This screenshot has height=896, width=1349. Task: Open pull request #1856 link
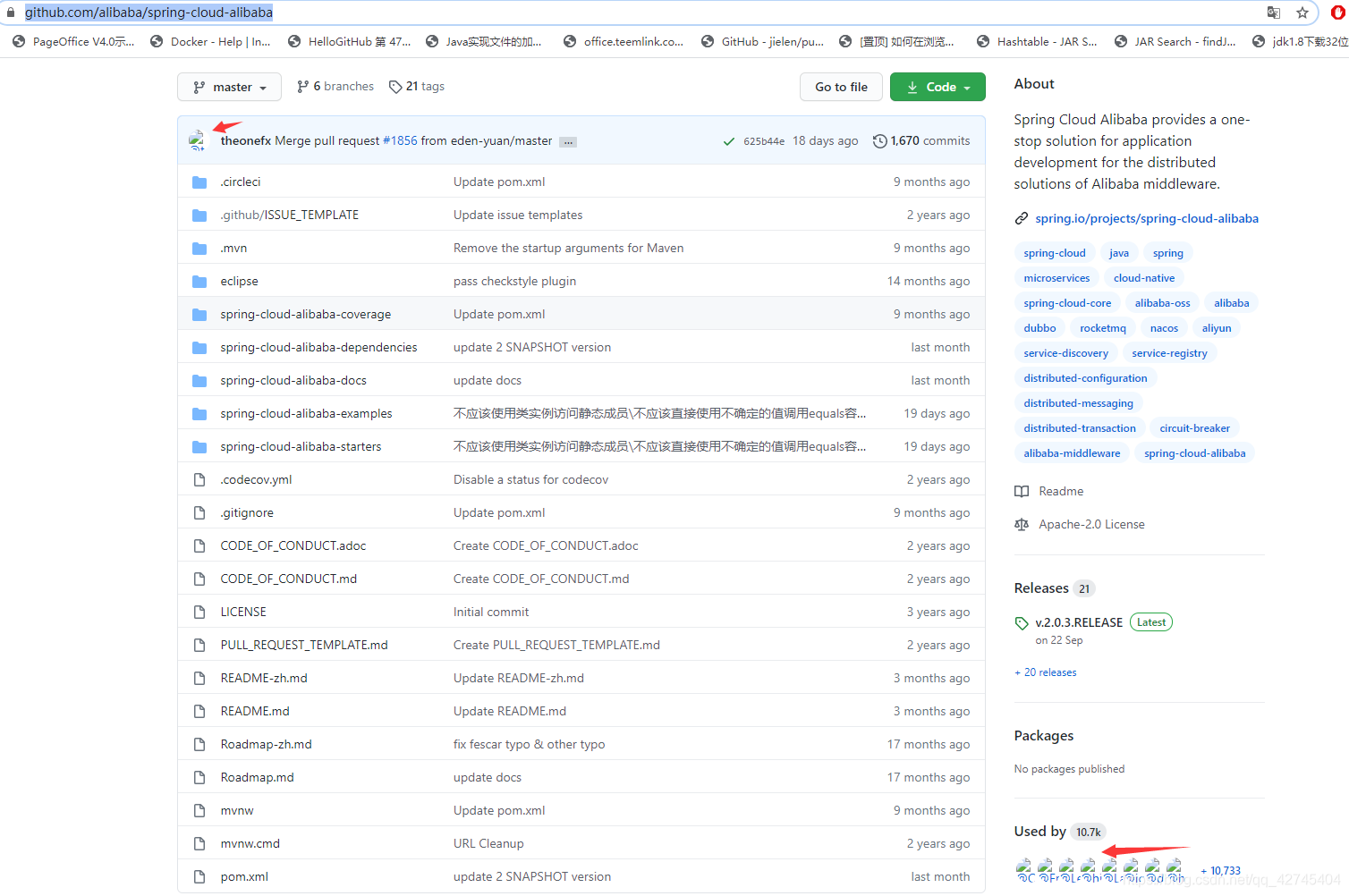pos(400,140)
